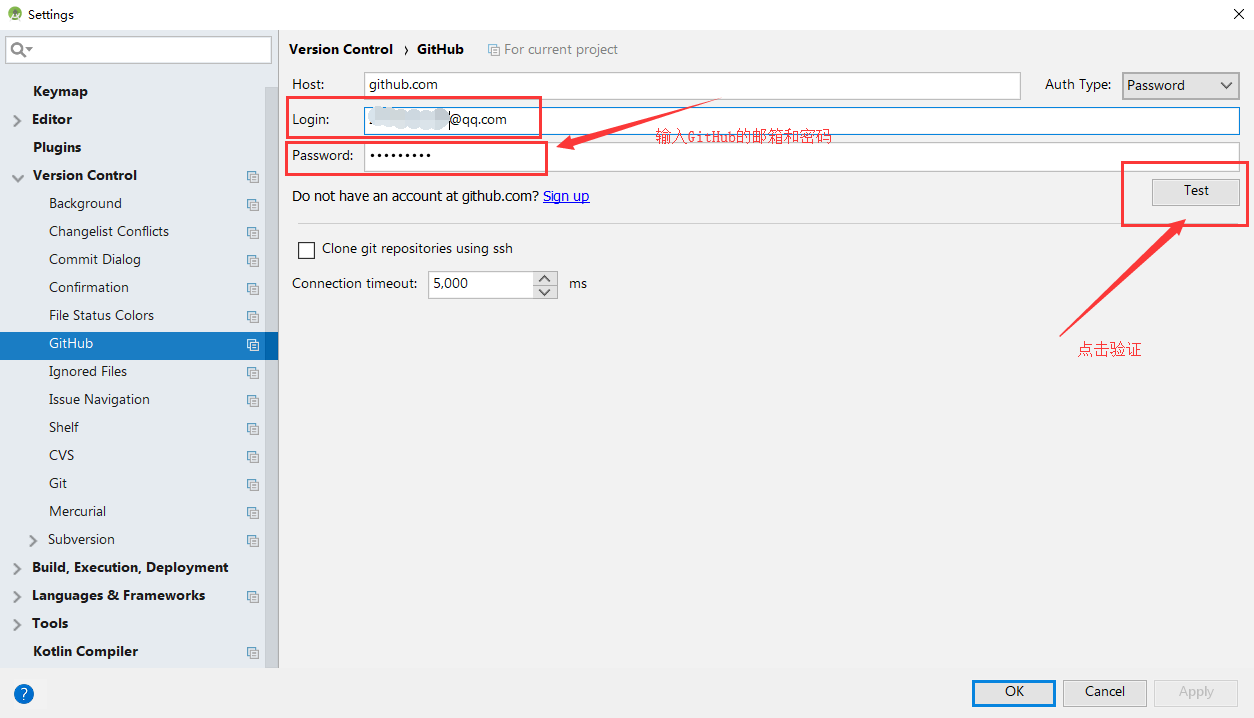Viewport: 1254px width, 718px height.
Task: Click the project-level icon beside File Status Colors
Action: tap(253, 316)
